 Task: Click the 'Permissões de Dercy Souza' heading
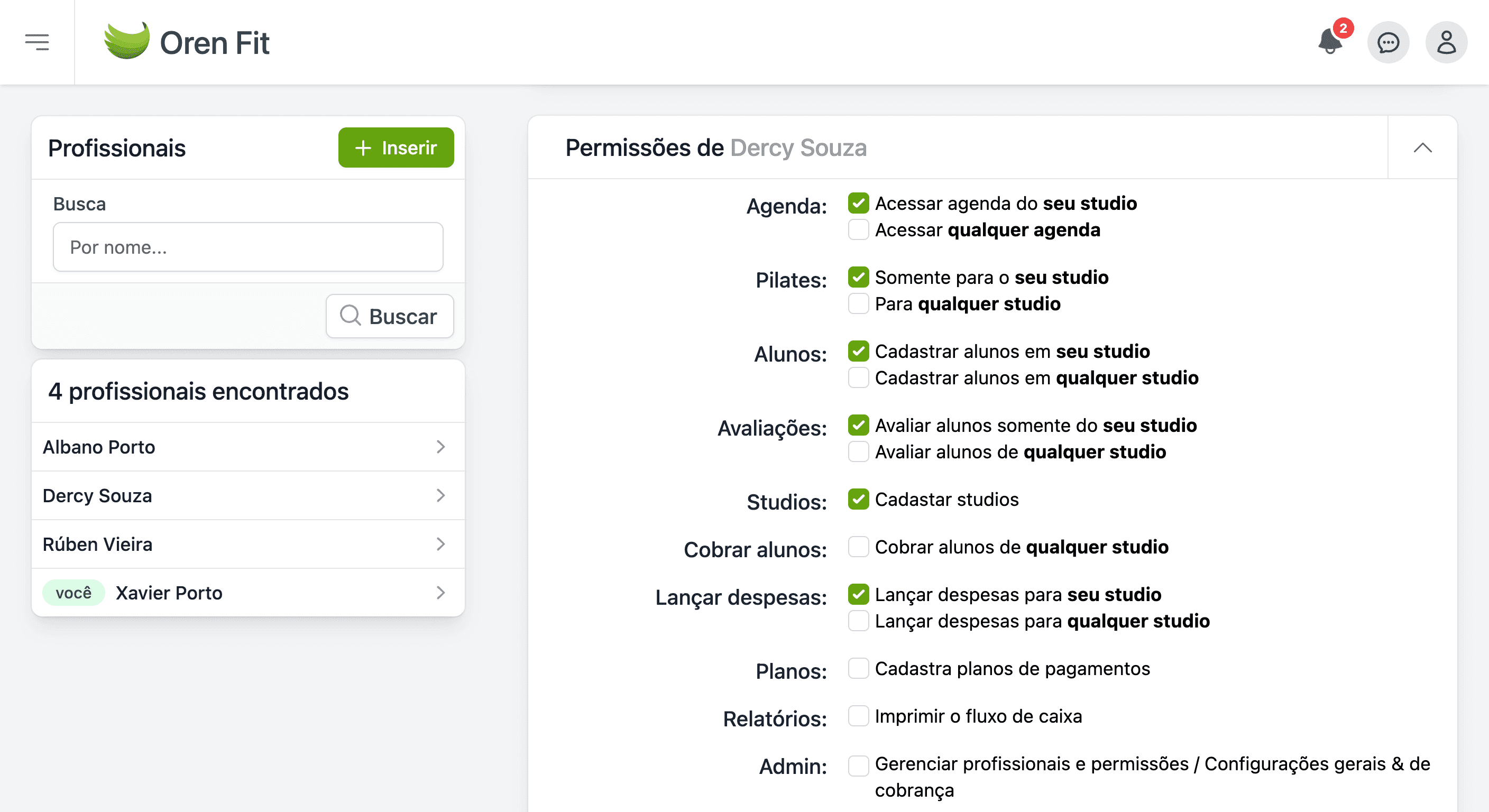(715, 148)
